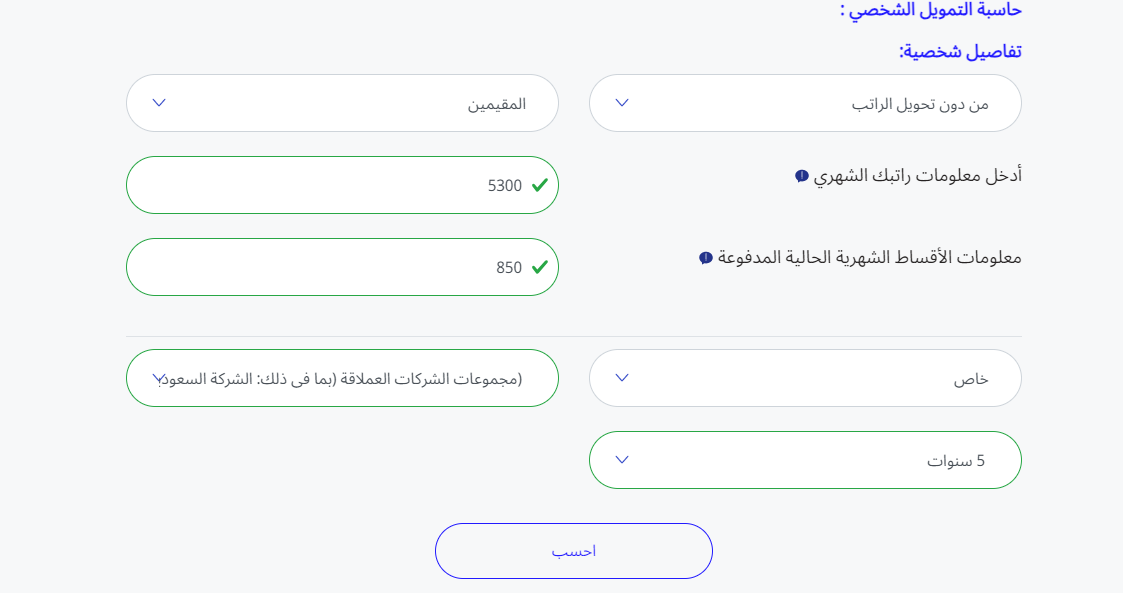Click the monthly salary input showing 5300

pyautogui.click(x=342, y=185)
